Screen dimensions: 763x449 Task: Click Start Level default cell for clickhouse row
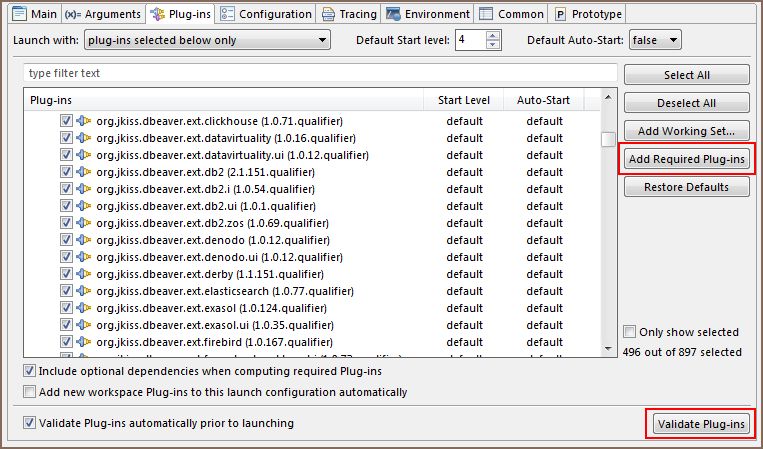[x=464, y=121]
